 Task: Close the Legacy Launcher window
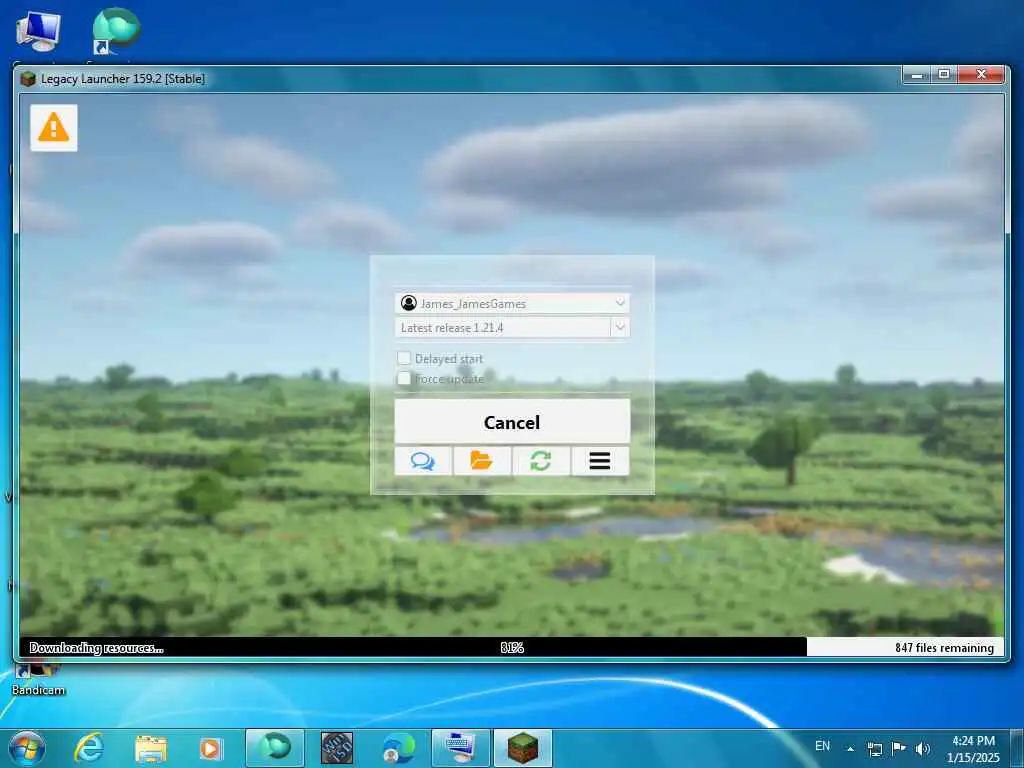(981, 75)
